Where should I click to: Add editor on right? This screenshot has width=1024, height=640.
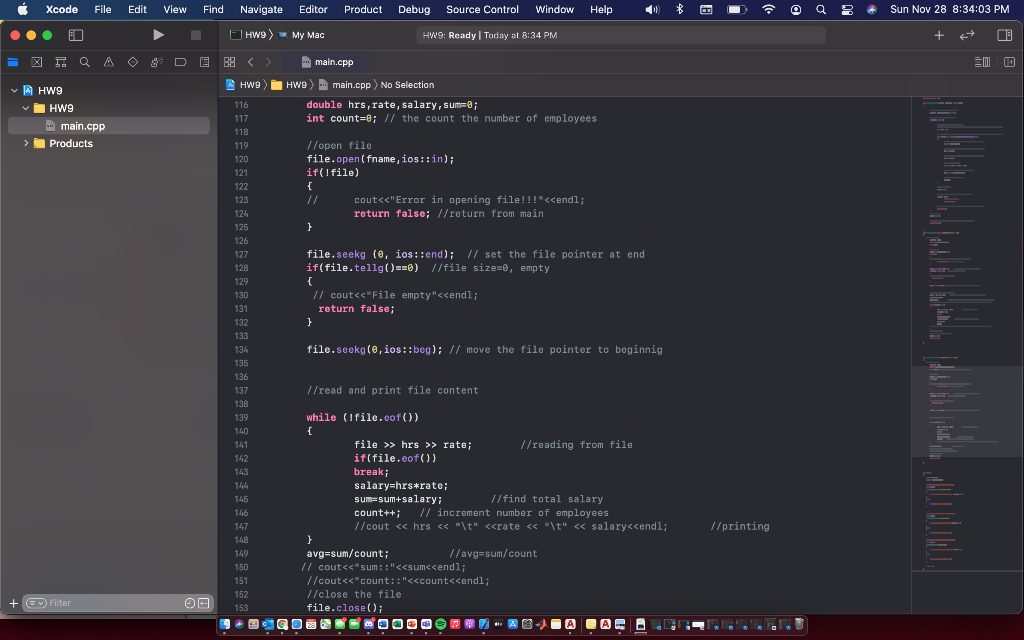pos(1009,62)
